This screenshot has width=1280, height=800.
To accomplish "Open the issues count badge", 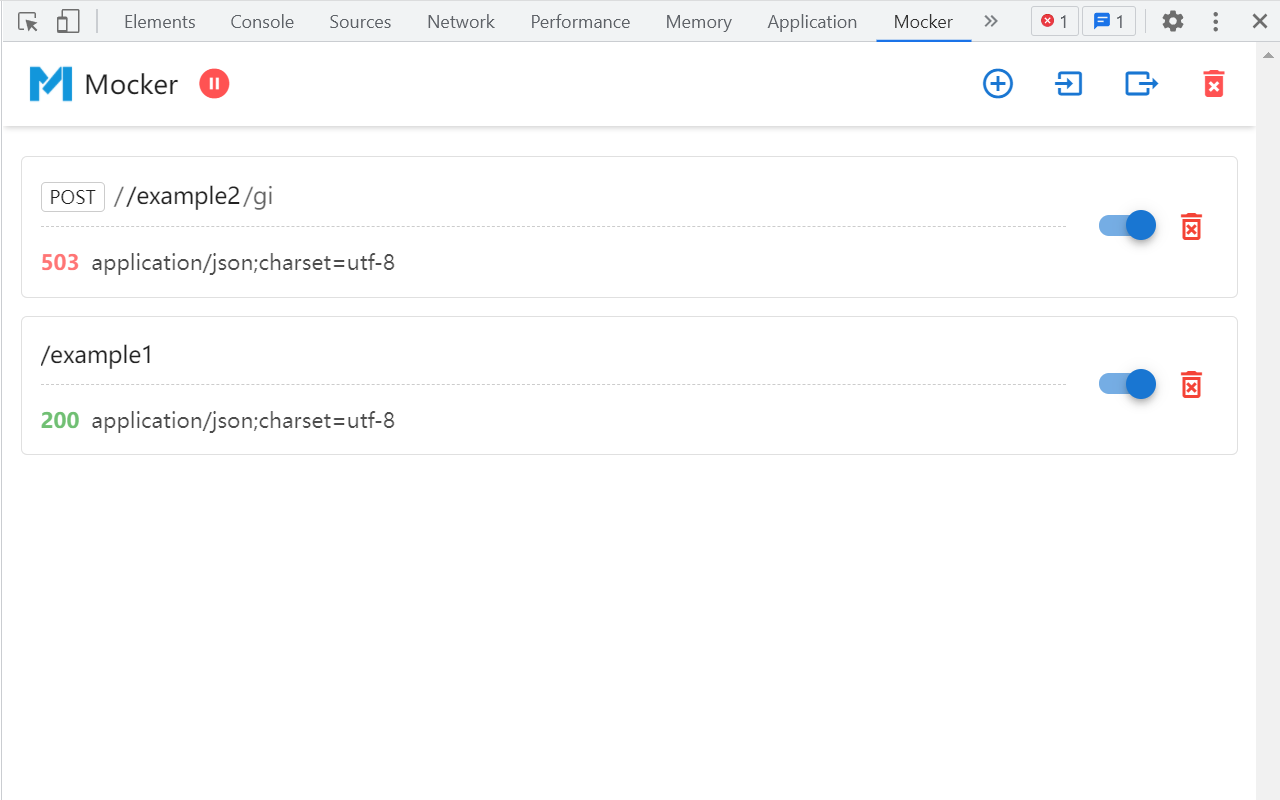I will (1108, 21).
